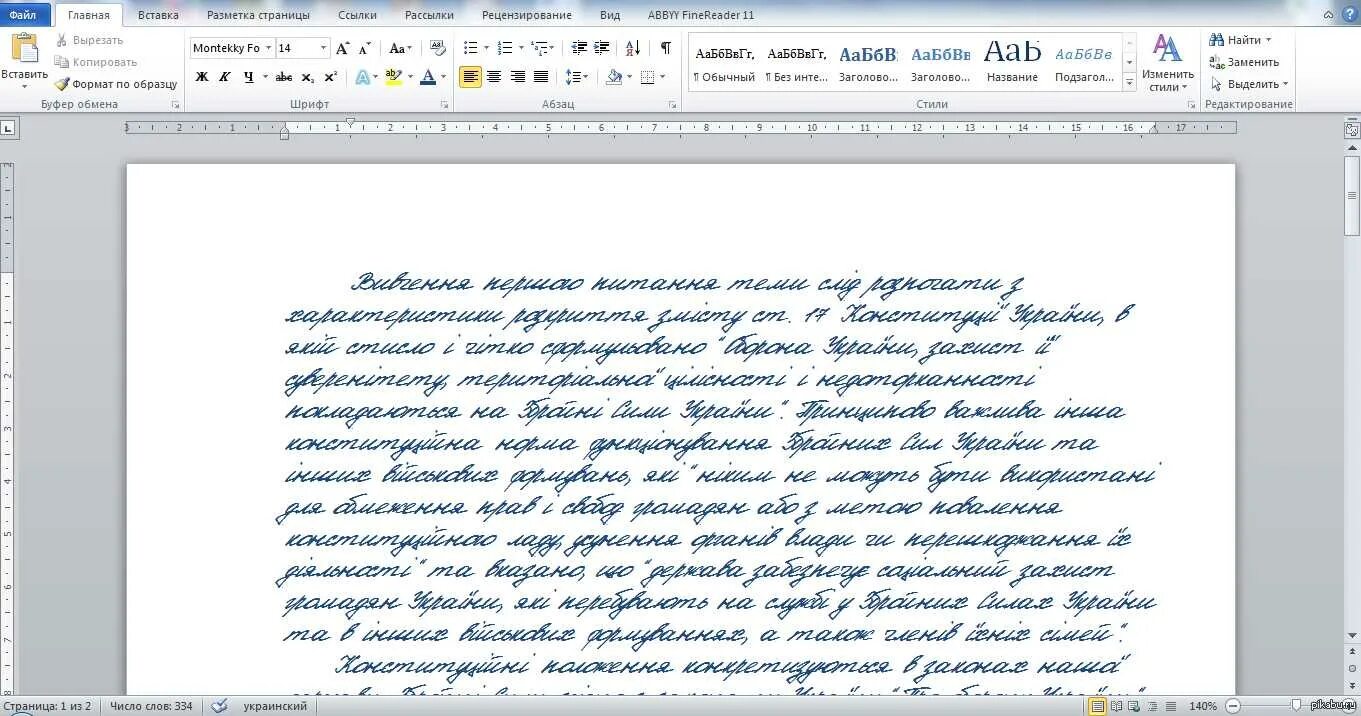Apply subscript formatting
1361x716 pixels.
click(x=308, y=77)
